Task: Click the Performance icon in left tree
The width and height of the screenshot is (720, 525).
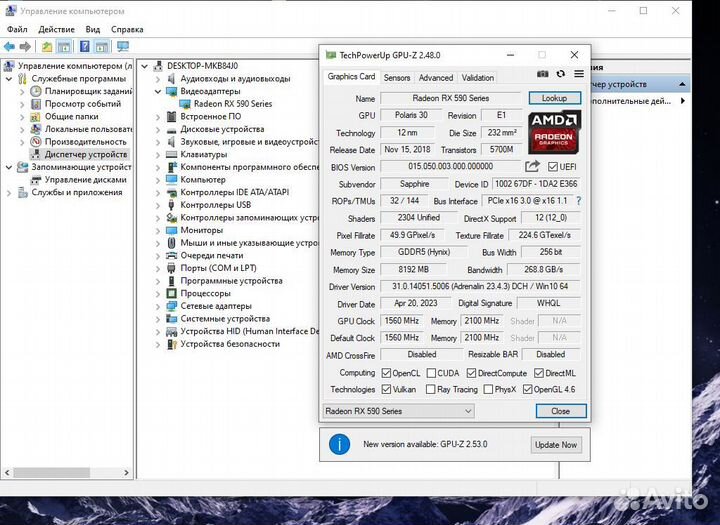Action: click(36, 141)
